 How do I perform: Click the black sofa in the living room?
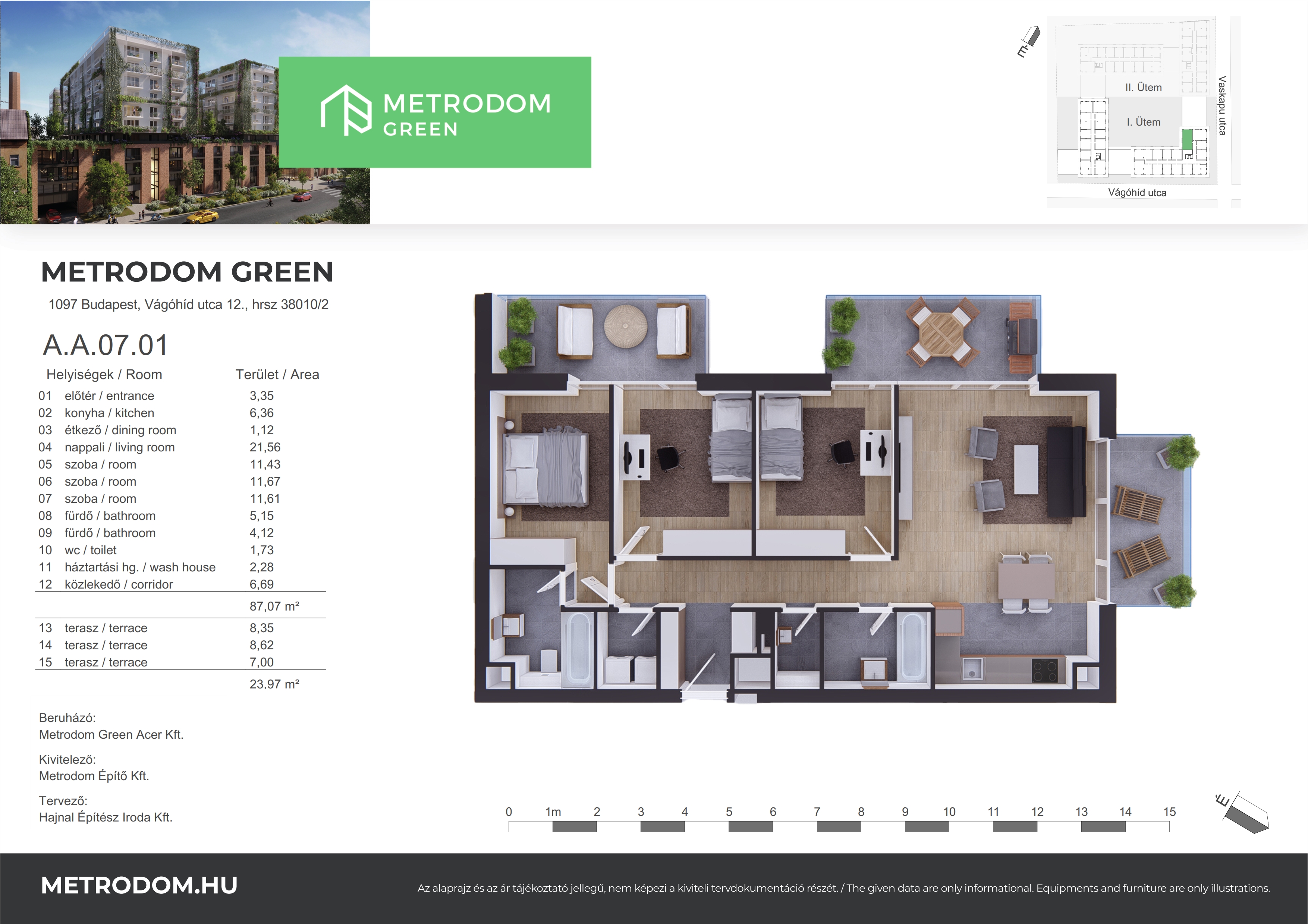click(1066, 472)
